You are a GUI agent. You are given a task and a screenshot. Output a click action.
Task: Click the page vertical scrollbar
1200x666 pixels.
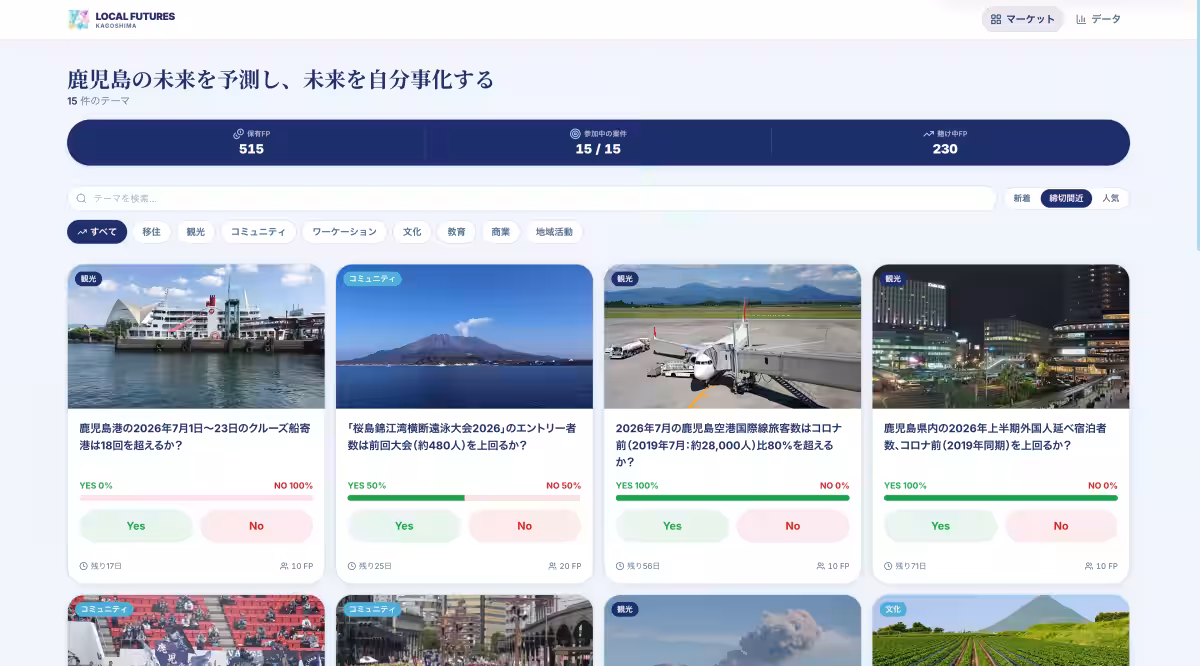tap(1196, 126)
